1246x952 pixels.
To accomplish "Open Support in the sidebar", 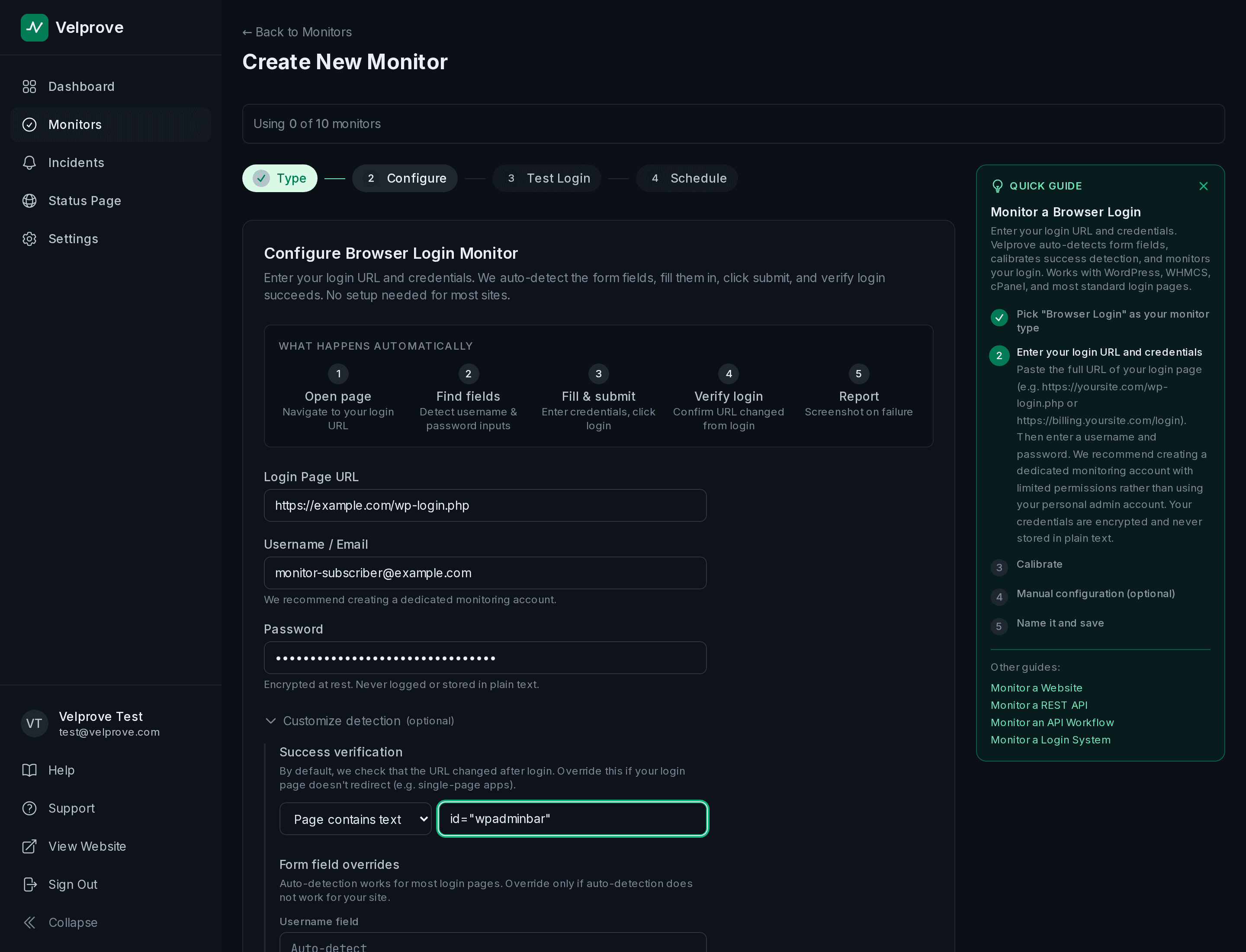I will [110, 808].
